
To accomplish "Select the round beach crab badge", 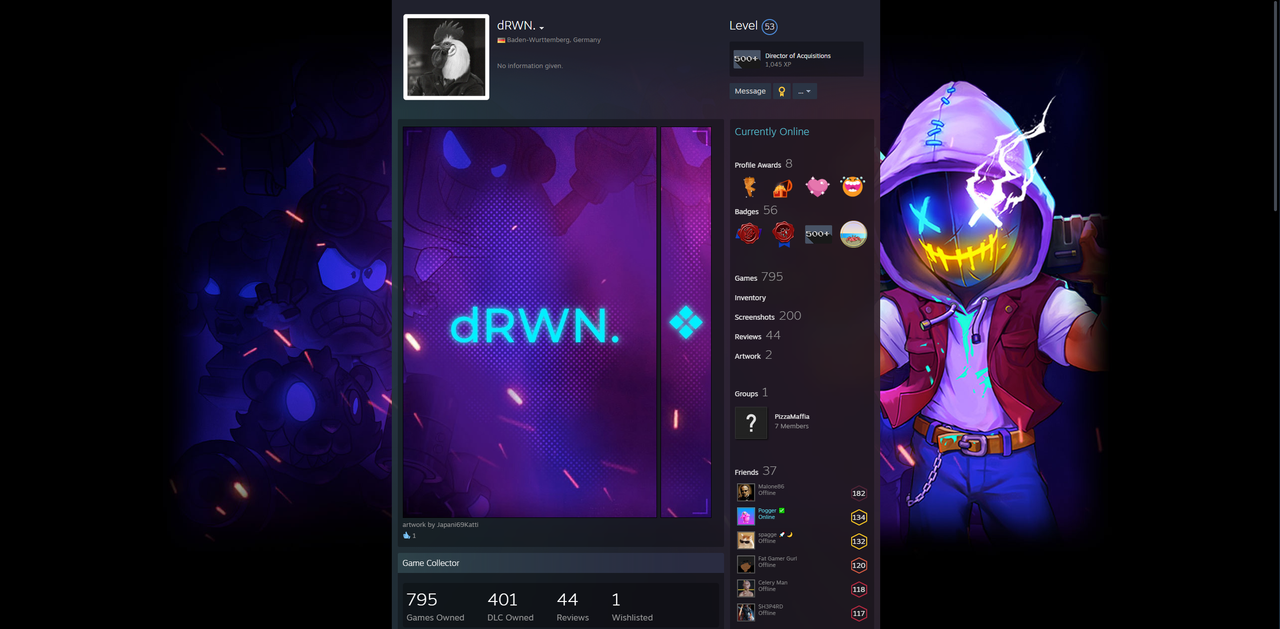I will click(853, 234).
